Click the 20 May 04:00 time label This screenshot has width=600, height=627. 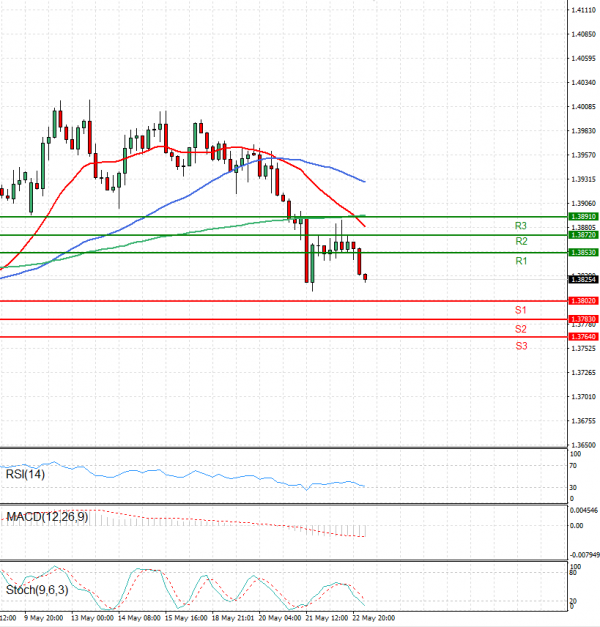coord(280,618)
